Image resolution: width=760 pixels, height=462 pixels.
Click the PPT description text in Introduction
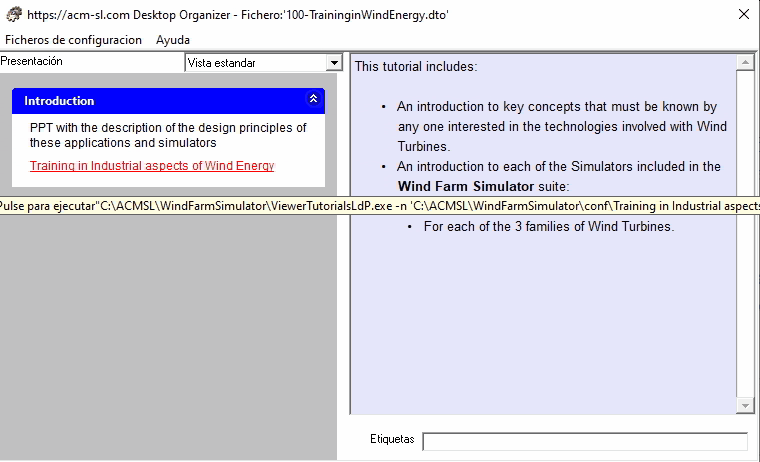point(168,135)
